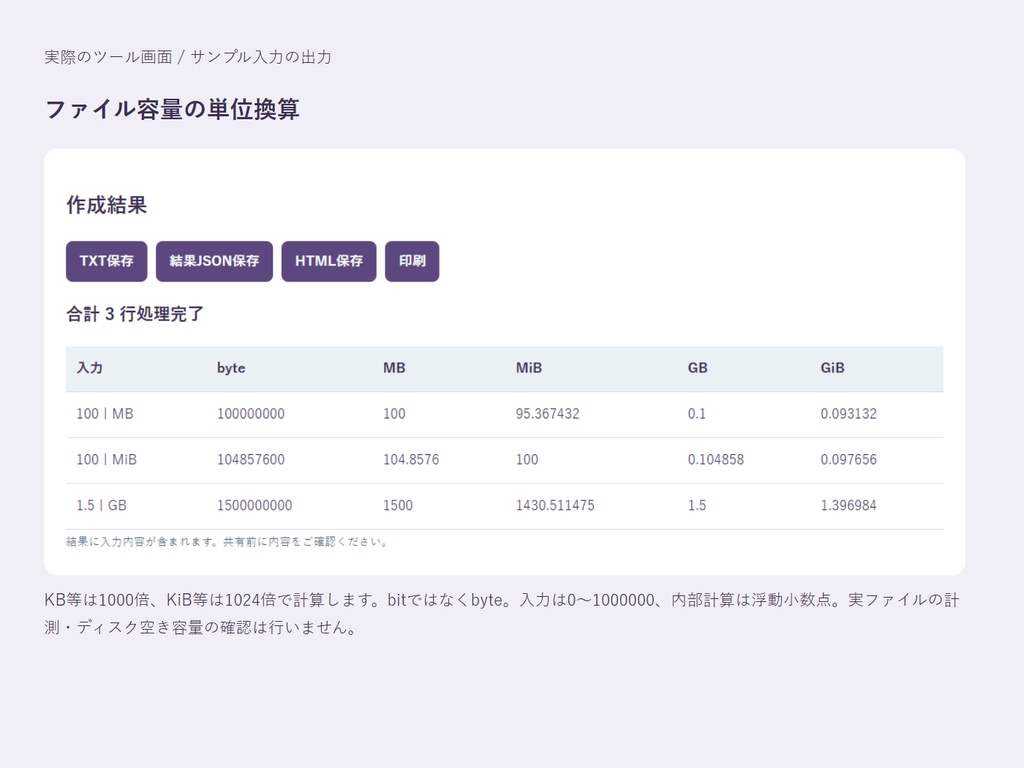This screenshot has height=768, width=1024.
Task: Select the byte value 104857600
Action: 251,459
